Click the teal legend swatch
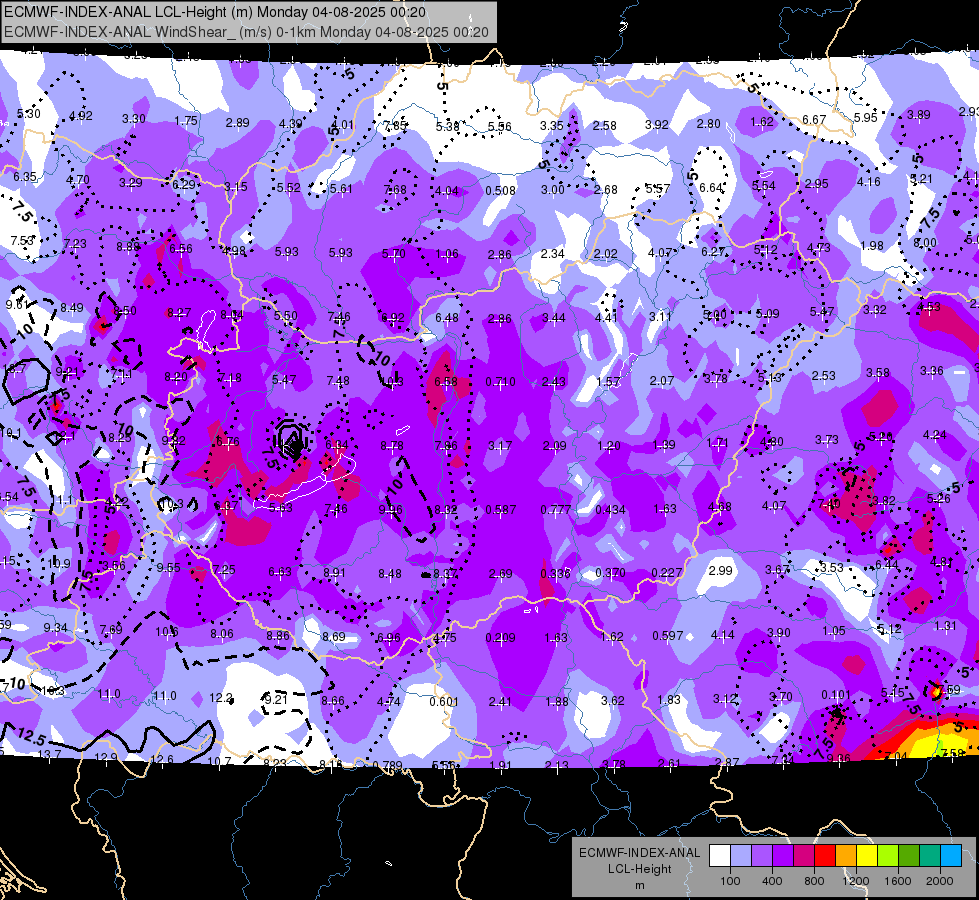The height and width of the screenshot is (900, 979). tap(930, 856)
